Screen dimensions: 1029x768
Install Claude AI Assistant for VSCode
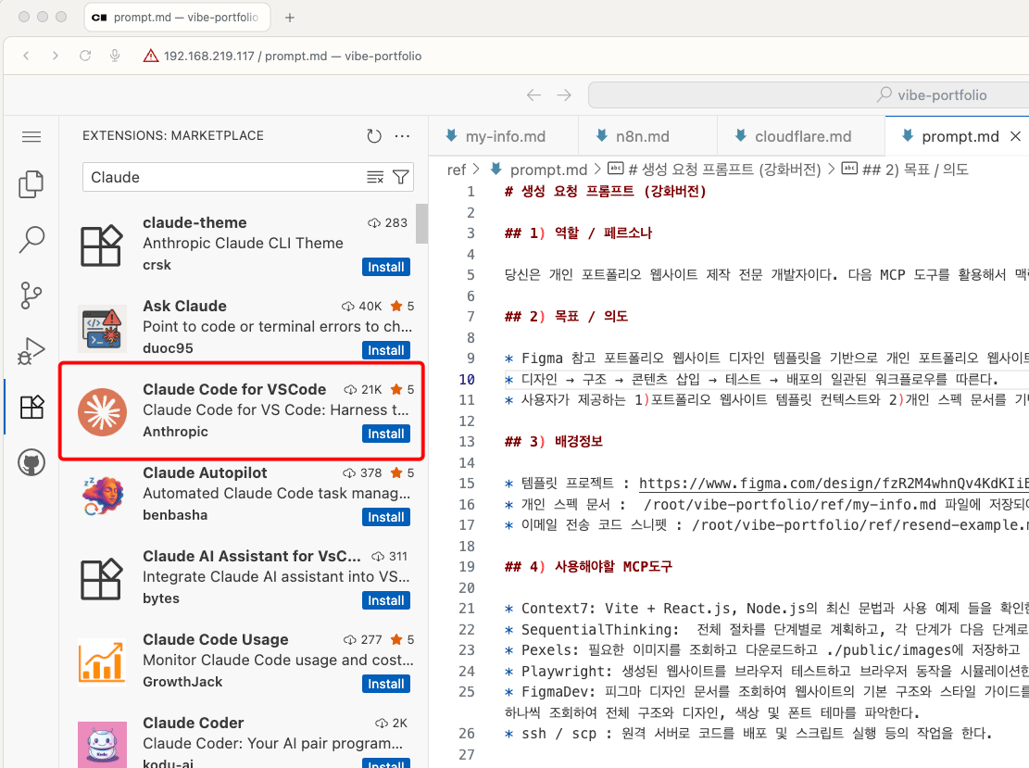pos(386,601)
